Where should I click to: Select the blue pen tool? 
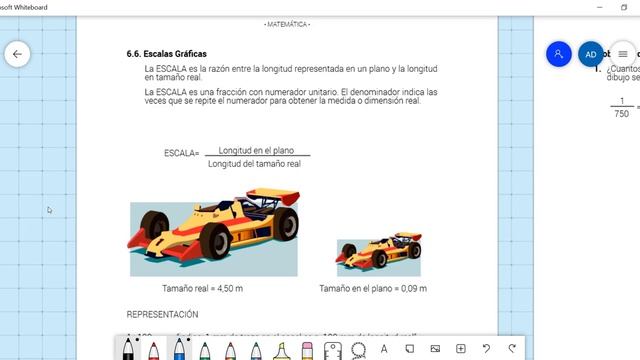coord(179,349)
